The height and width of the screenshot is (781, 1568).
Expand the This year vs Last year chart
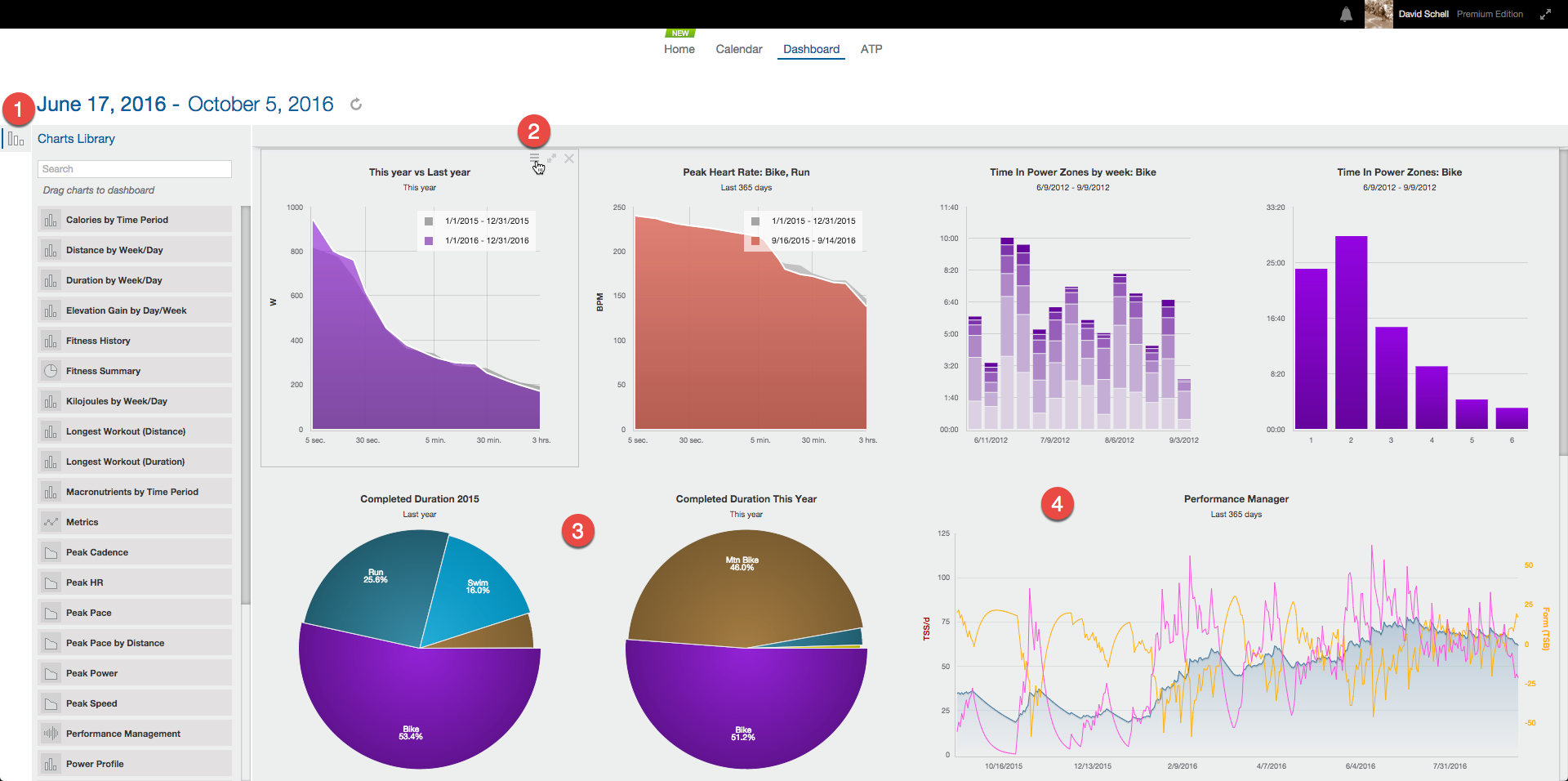[552, 158]
